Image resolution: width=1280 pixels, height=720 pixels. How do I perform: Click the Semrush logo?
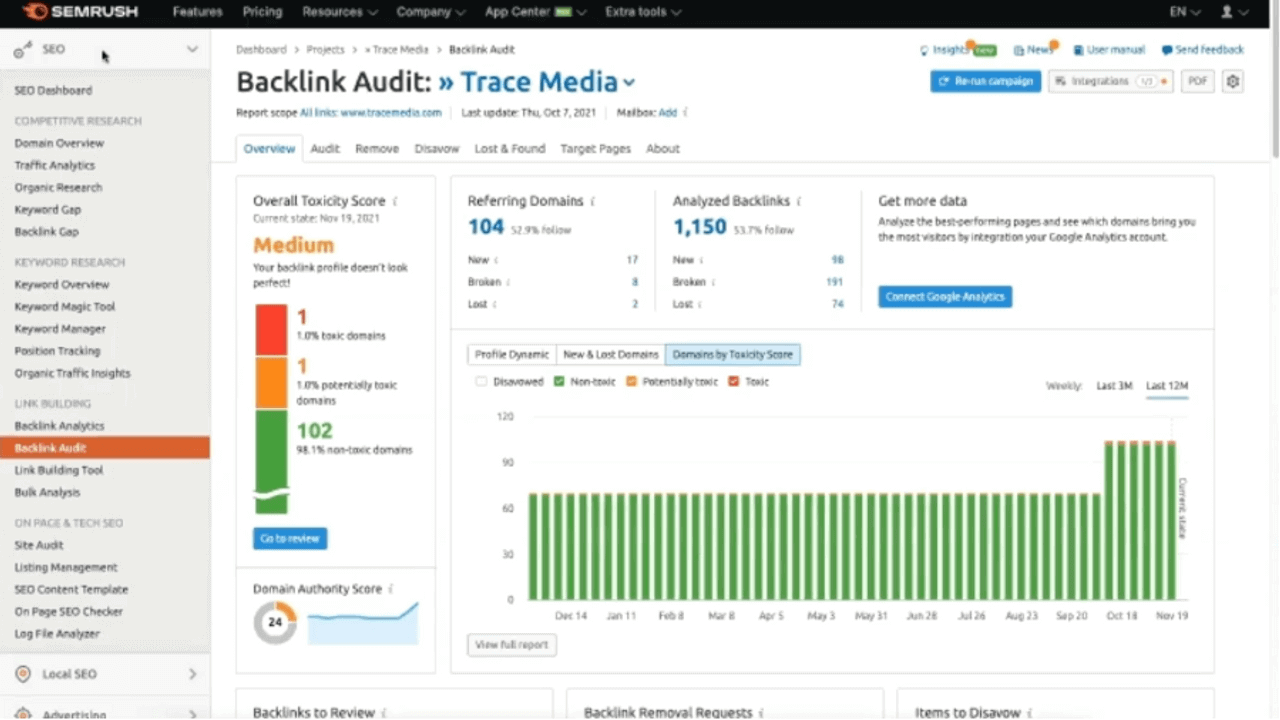coord(79,12)
